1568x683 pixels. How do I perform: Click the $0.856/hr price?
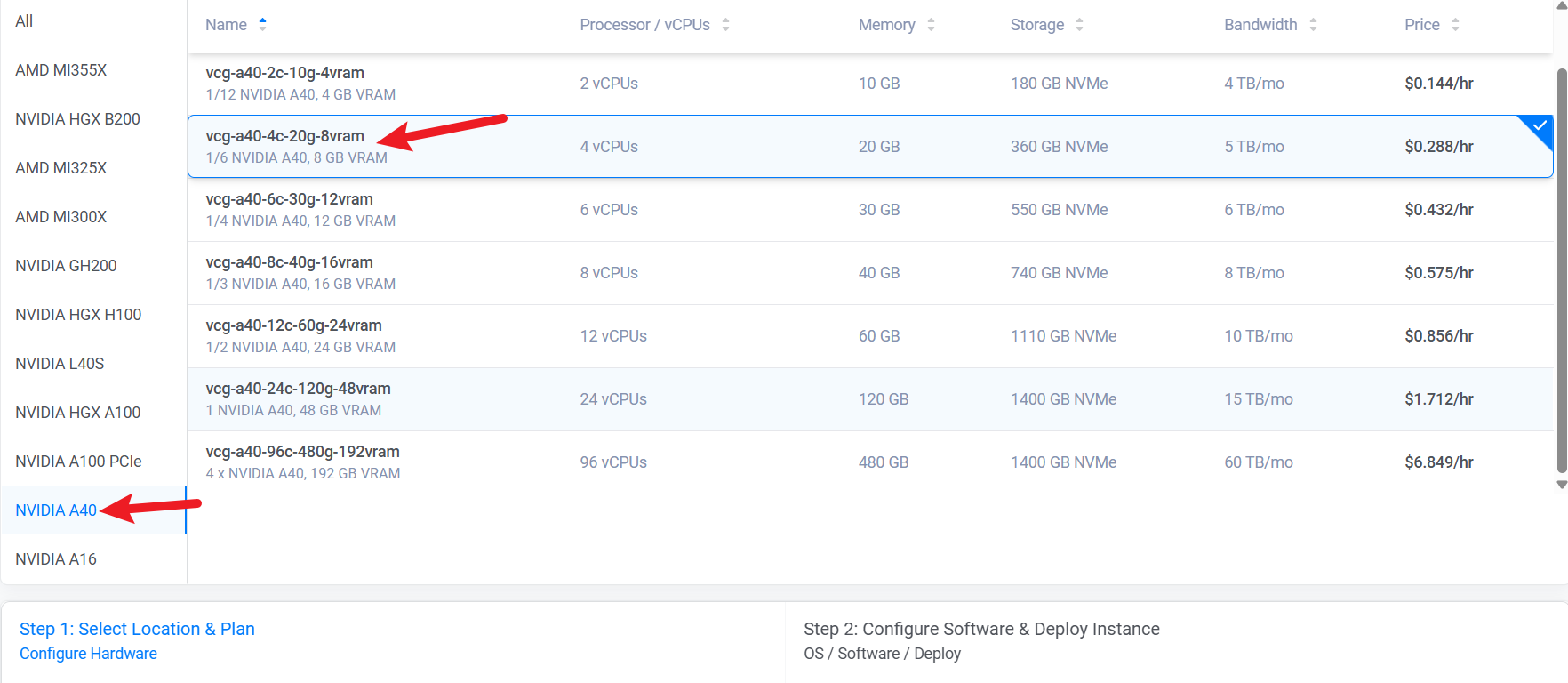tap(1439, 336)
